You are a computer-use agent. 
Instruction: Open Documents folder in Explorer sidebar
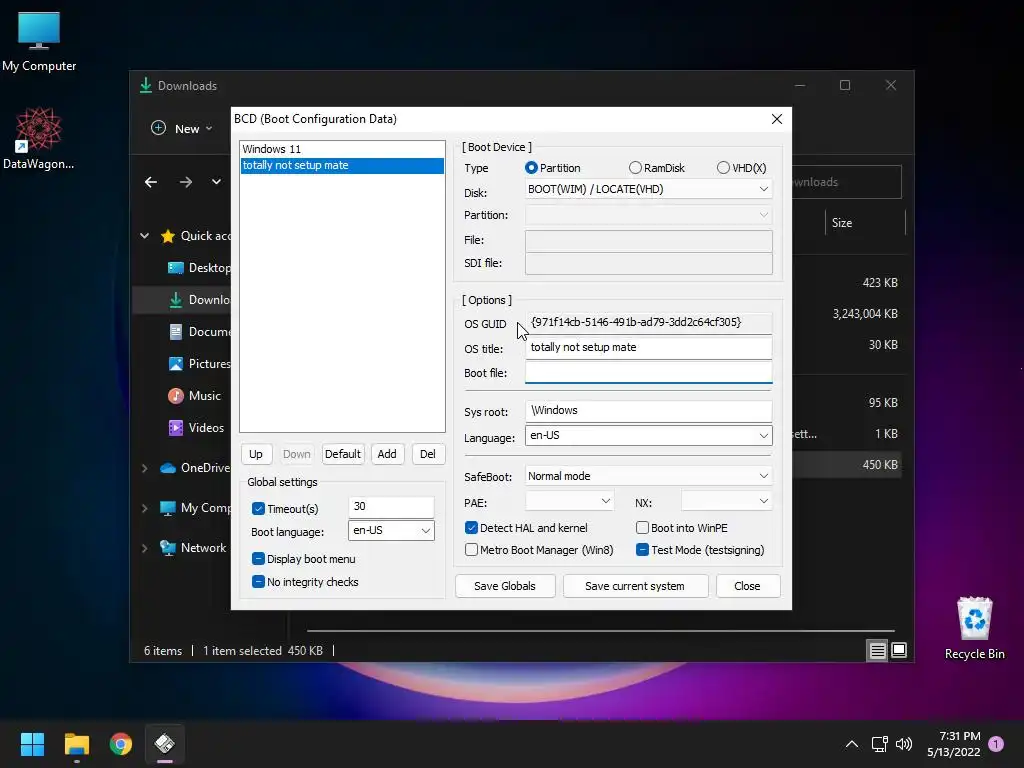199,332
